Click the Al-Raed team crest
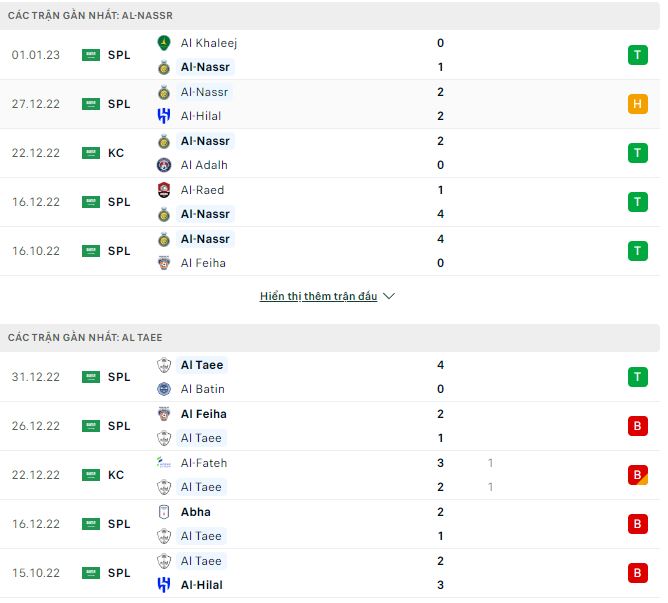The height and width of the screenshot is (603, 668). coord(164,190)
